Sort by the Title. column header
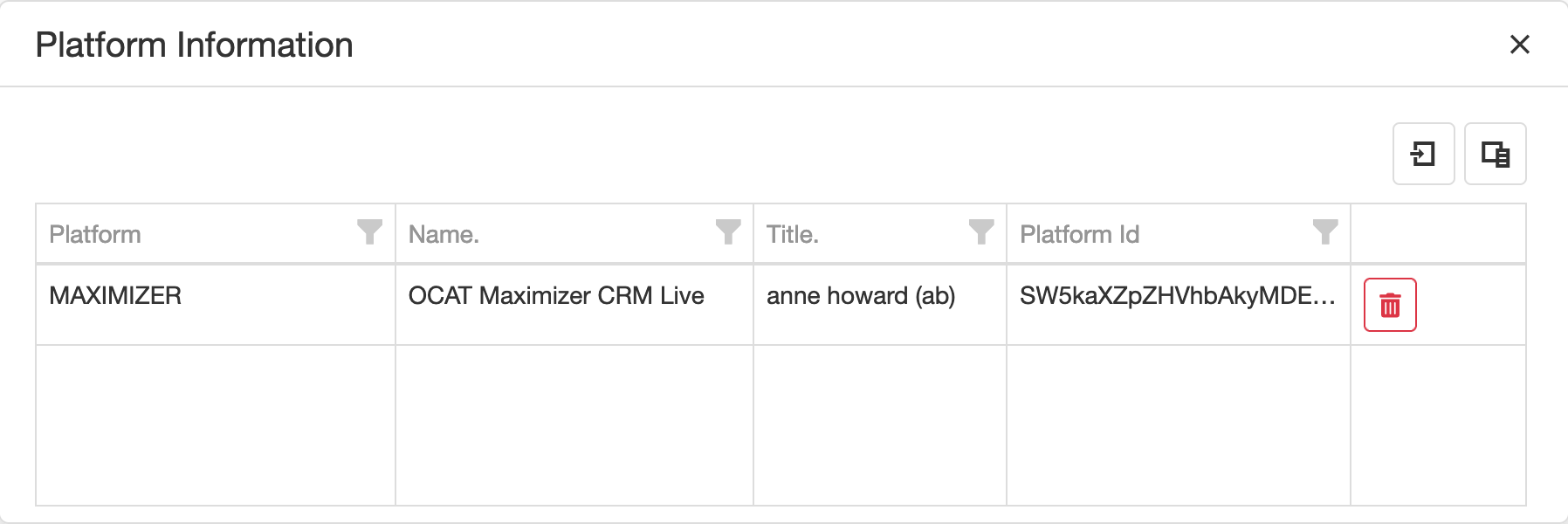 tap(792, 234)
